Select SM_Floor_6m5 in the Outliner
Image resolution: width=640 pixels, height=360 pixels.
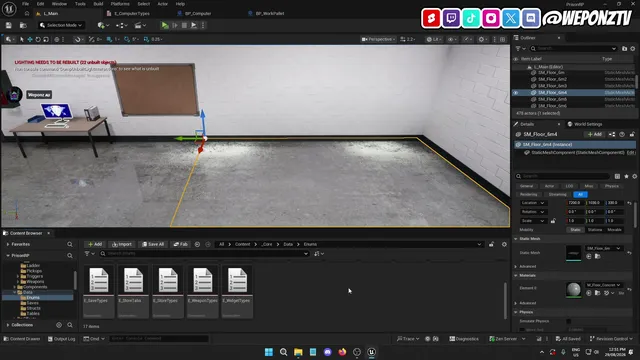pos(552,99)
